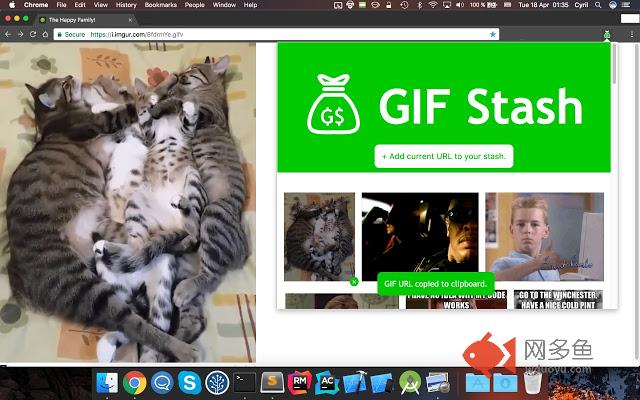Image resolution: width=640 pixels, height=400 pixels.
Task: Click the GIF Stash popup scrollbar
Action: 614,64
